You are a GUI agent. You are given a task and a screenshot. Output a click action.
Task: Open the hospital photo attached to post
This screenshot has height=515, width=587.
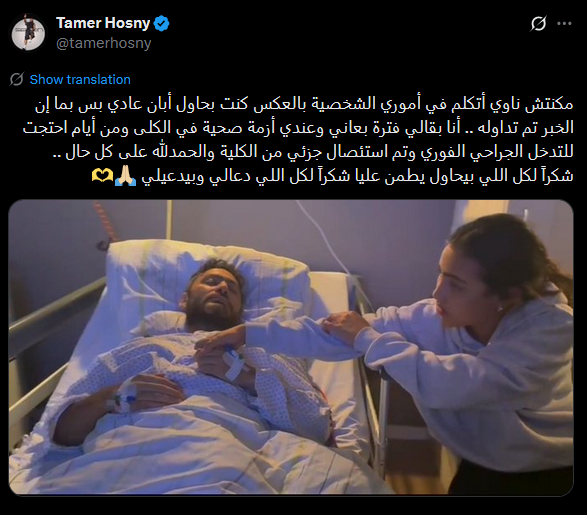pyautogui.click(x=291, y=347)
